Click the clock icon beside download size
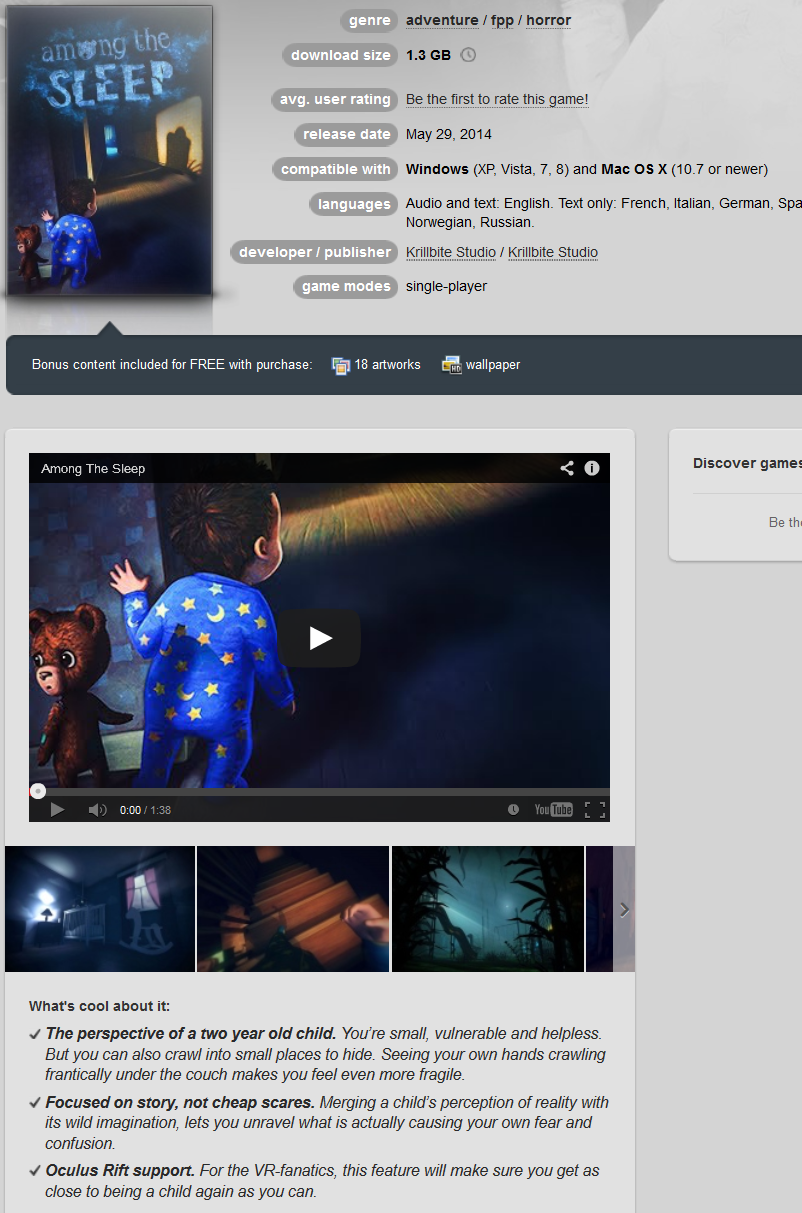802x1213 pixels. tap(468, 55)
